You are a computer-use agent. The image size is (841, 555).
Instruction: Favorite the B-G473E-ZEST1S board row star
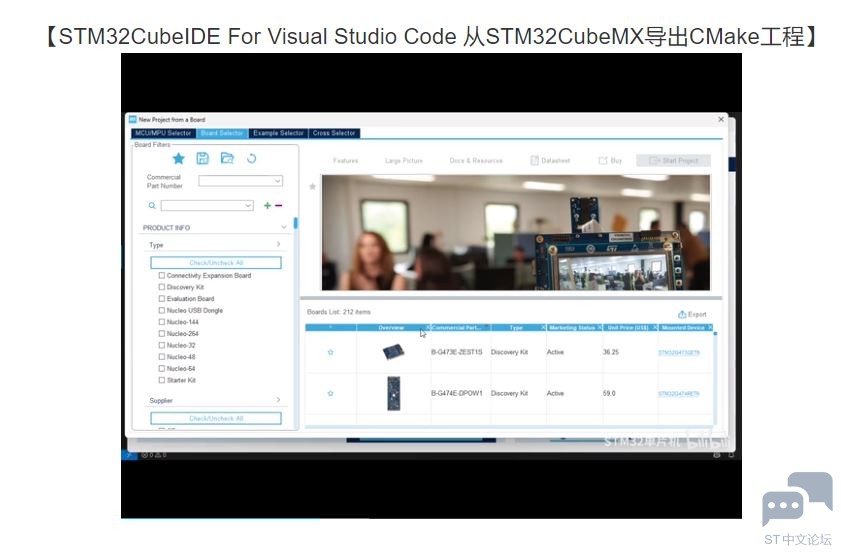[330, 352]
